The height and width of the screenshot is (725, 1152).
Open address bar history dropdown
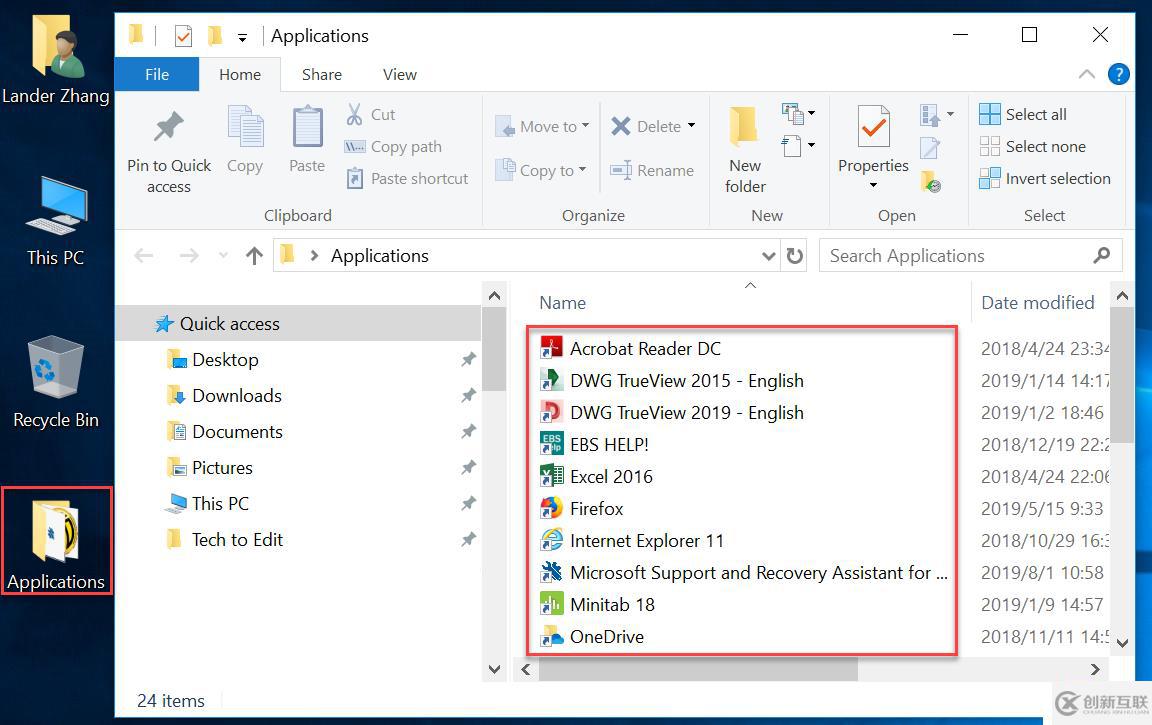tap(768, 256)
